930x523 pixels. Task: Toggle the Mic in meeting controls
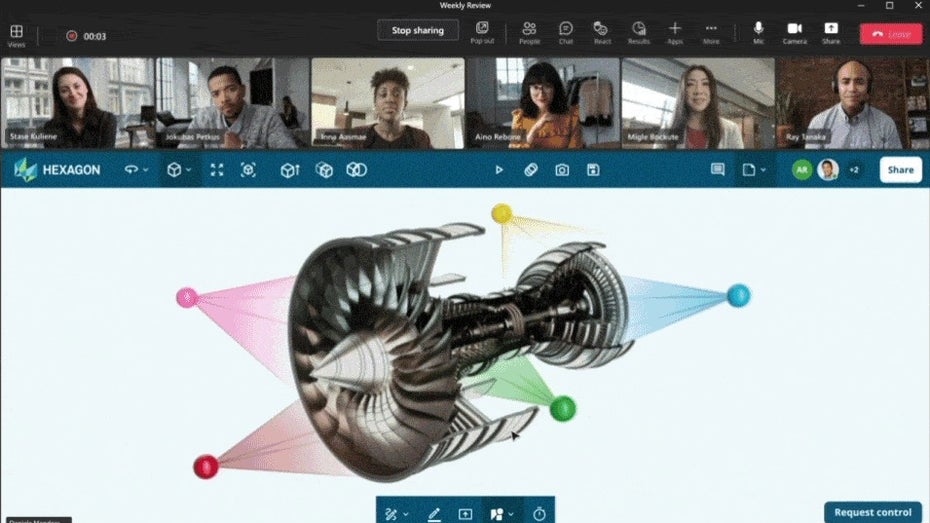coord(759,32)
